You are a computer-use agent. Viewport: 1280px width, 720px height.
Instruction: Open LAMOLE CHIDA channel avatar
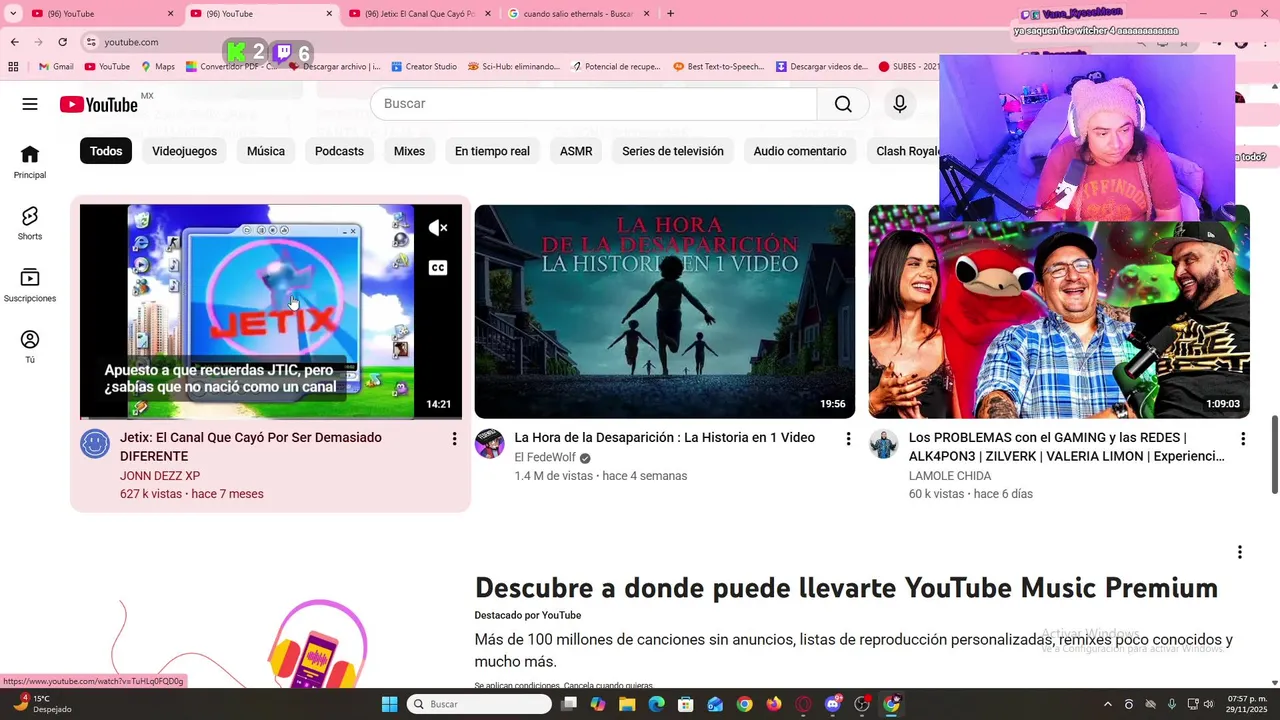coord(884,444)
